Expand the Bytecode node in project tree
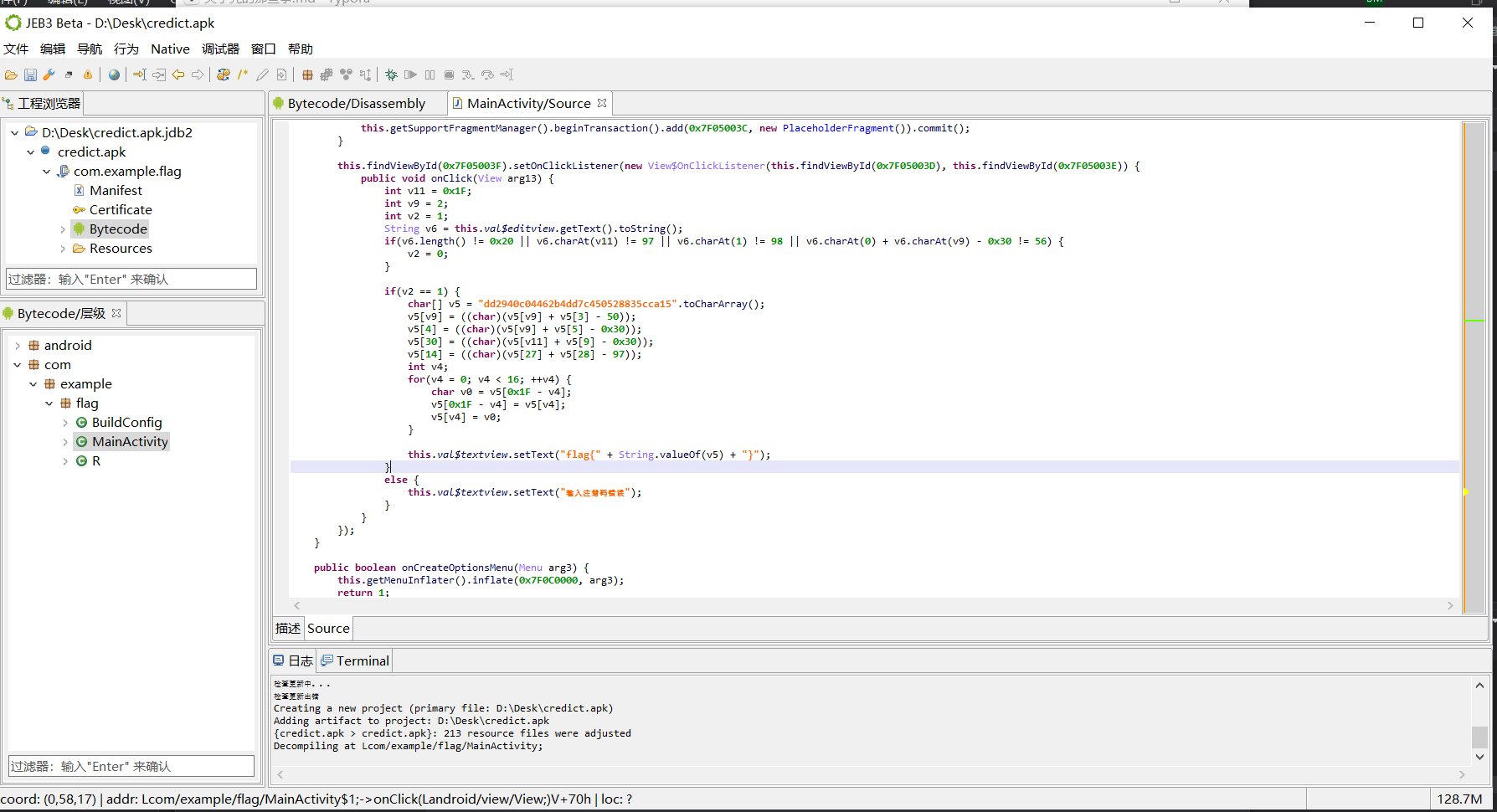The width and height of the screenshot is (1497, 812). pos(63,229)
